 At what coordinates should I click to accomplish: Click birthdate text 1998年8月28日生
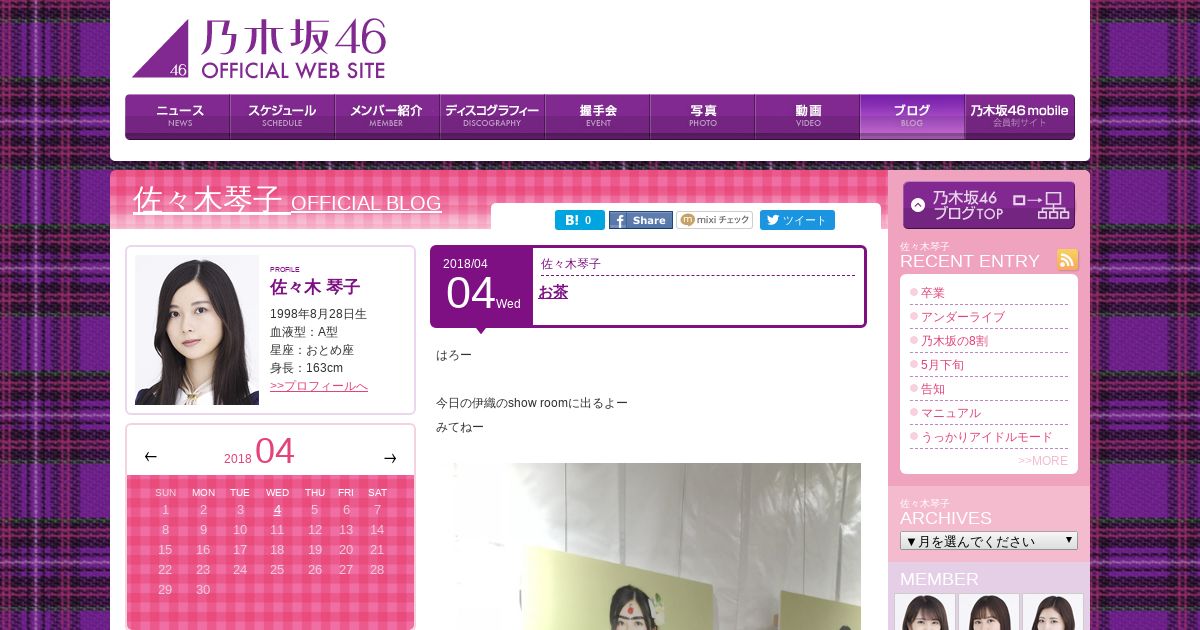point(318,314)
